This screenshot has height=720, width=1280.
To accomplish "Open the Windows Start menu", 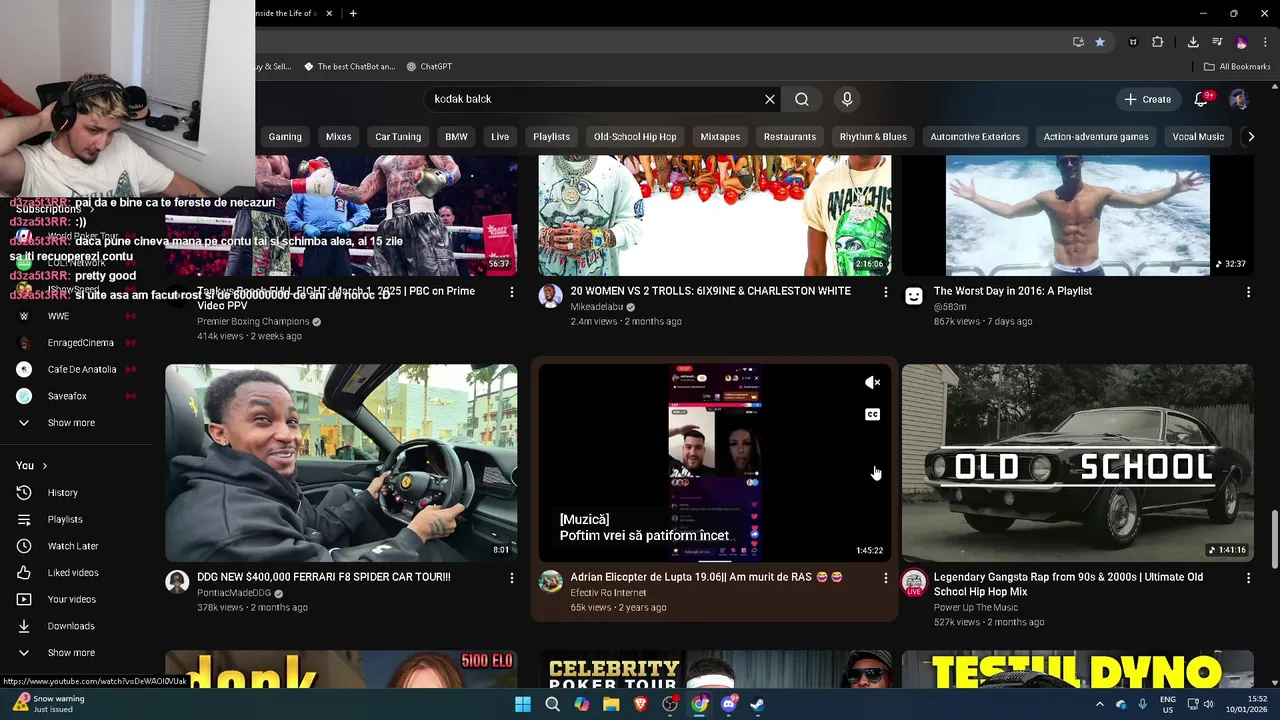I will [x=523, y=704].
